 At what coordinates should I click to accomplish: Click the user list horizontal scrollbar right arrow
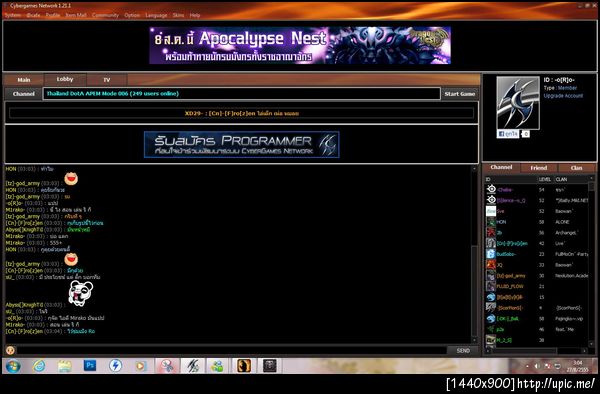pos(585,350)
